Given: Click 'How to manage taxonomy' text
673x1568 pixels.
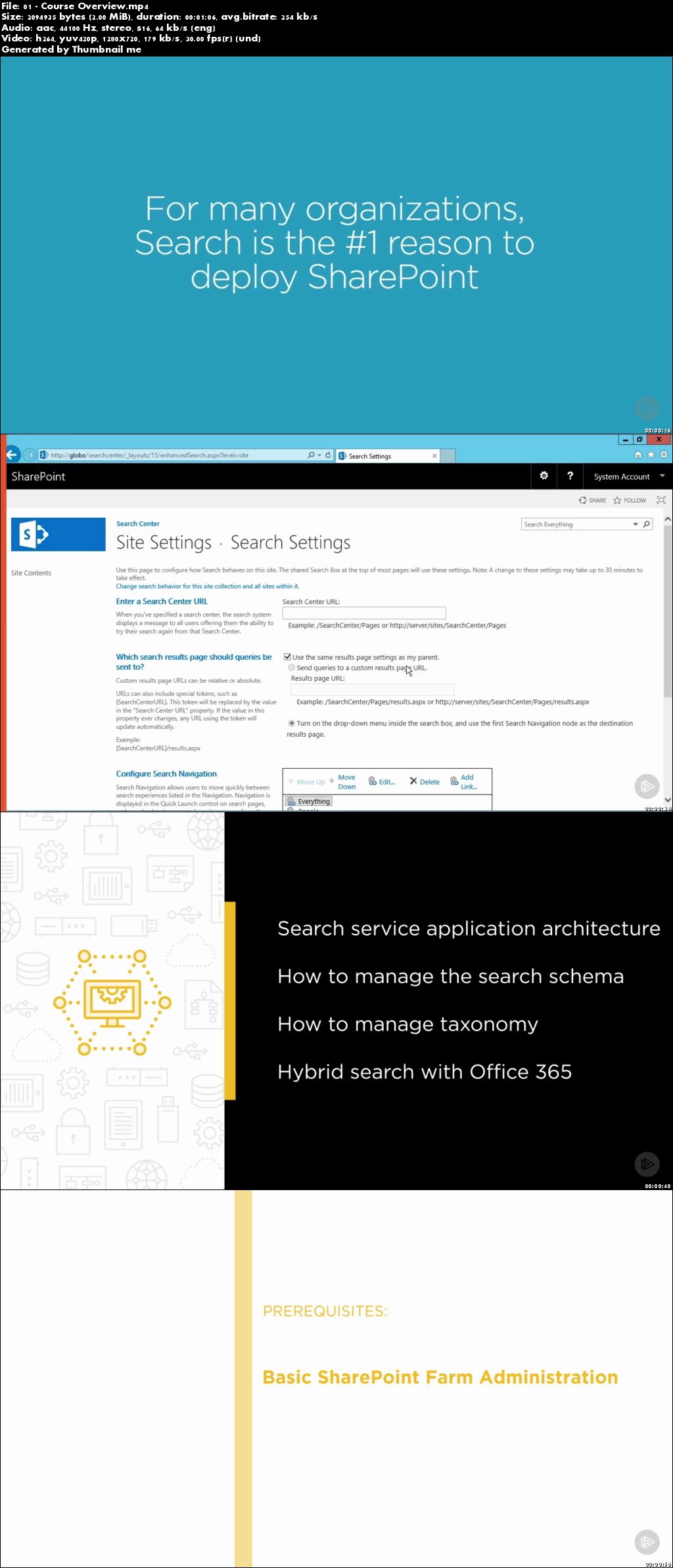Looking at the screenshot, I should [x=407, y=1024].
